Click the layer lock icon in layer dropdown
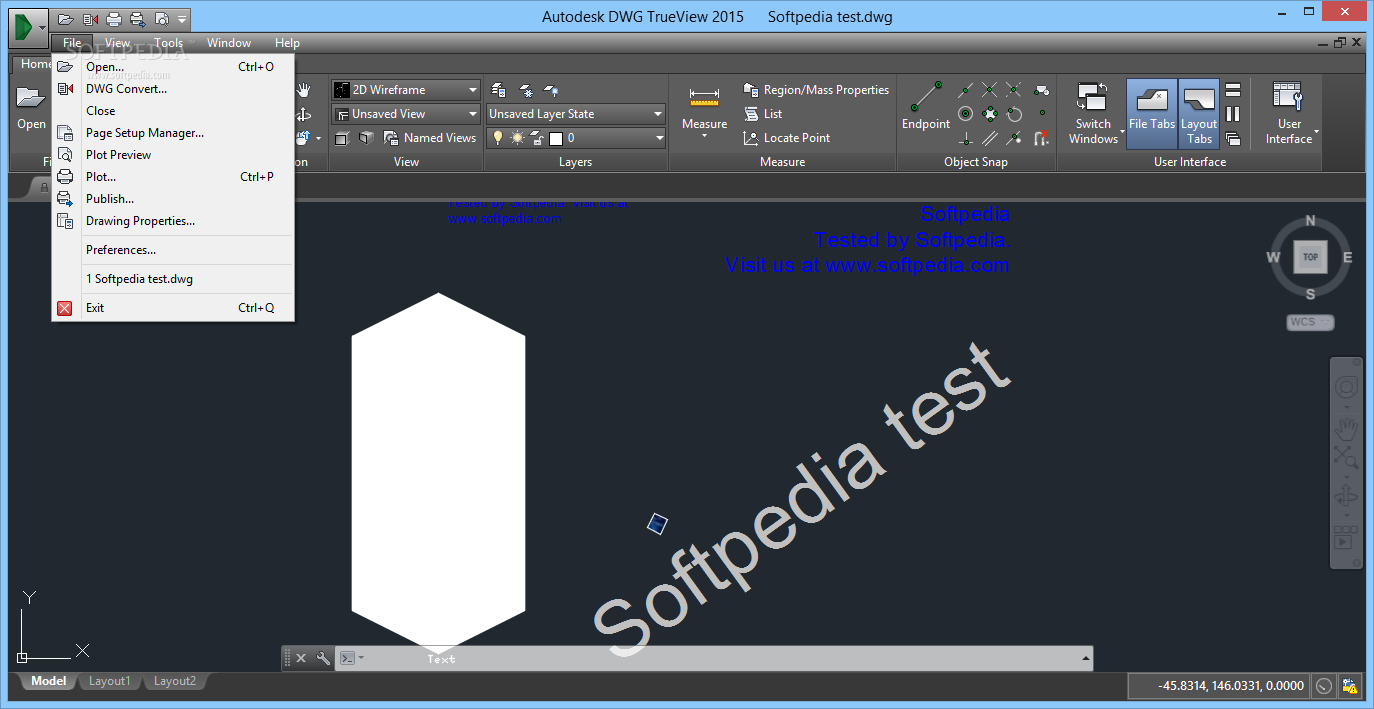This screenshot has width=1374, height=709. (537, 138)
